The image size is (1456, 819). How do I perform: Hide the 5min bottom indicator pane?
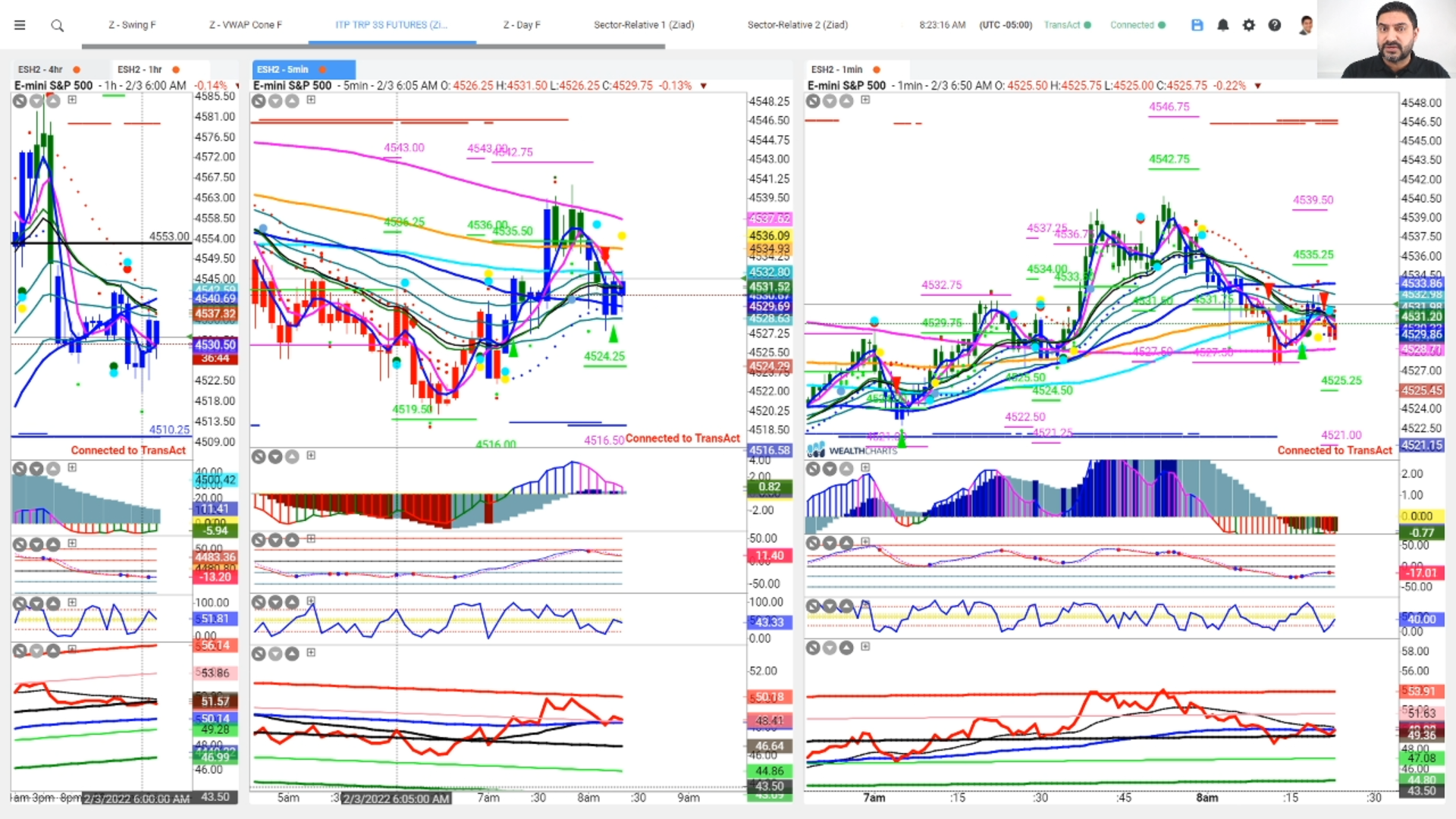259,654
